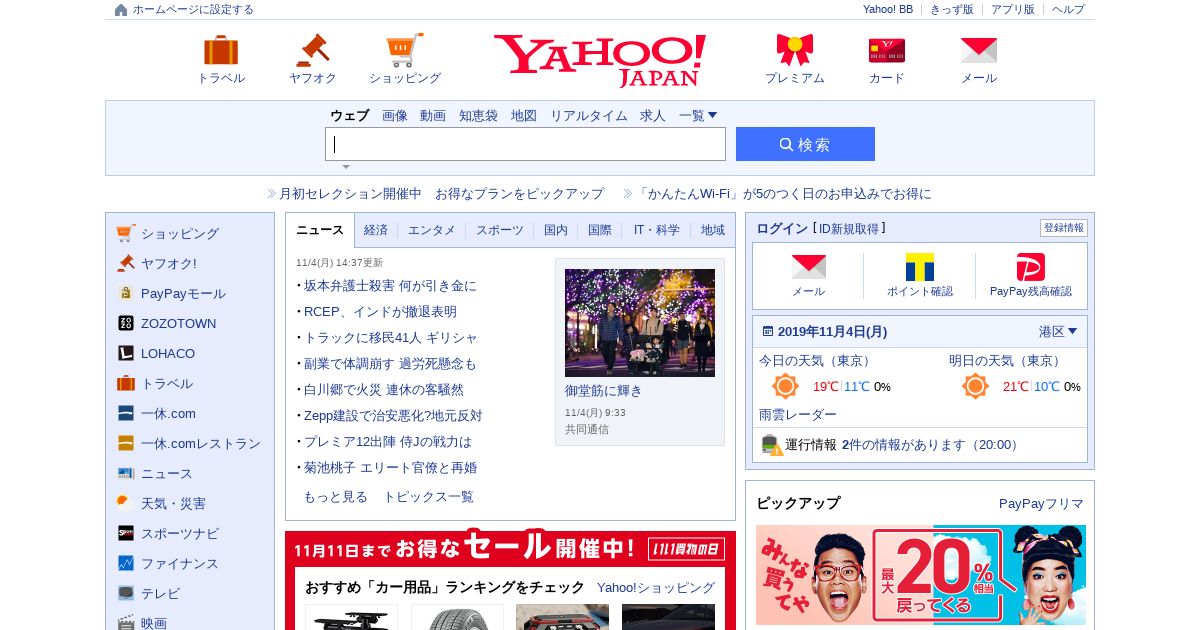This screenshot has height=630, width=1200.
Task: Click T-point ポイント確認 icon
Action: [x=920, y=267]
